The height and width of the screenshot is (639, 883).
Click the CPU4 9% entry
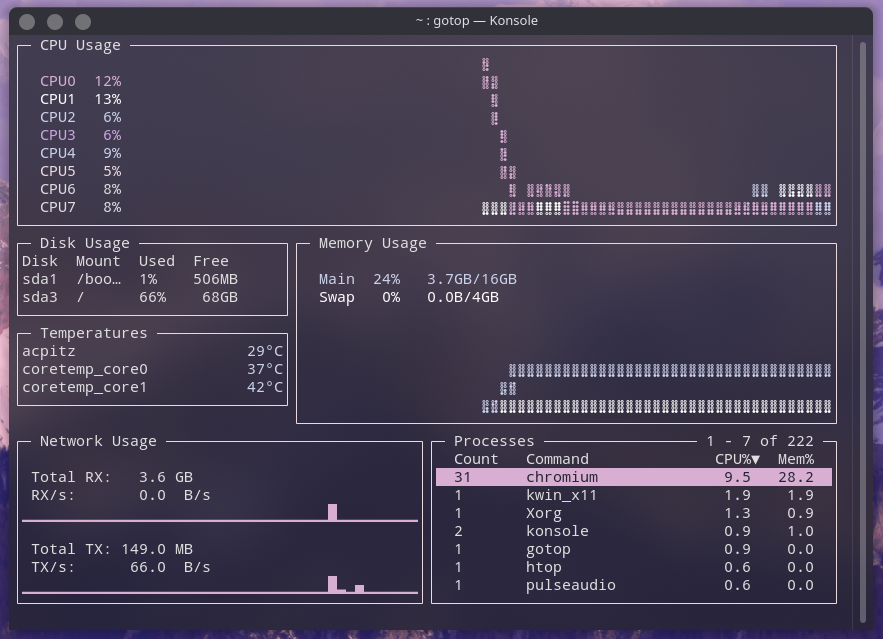(81, 153)
